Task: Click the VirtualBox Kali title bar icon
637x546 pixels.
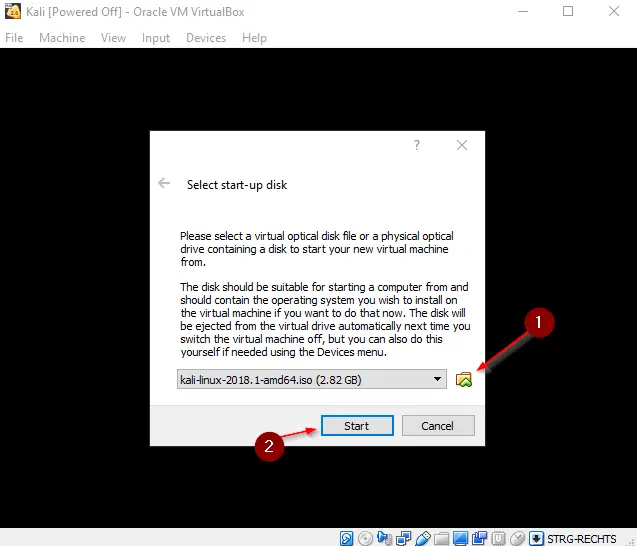Action: 13,11
